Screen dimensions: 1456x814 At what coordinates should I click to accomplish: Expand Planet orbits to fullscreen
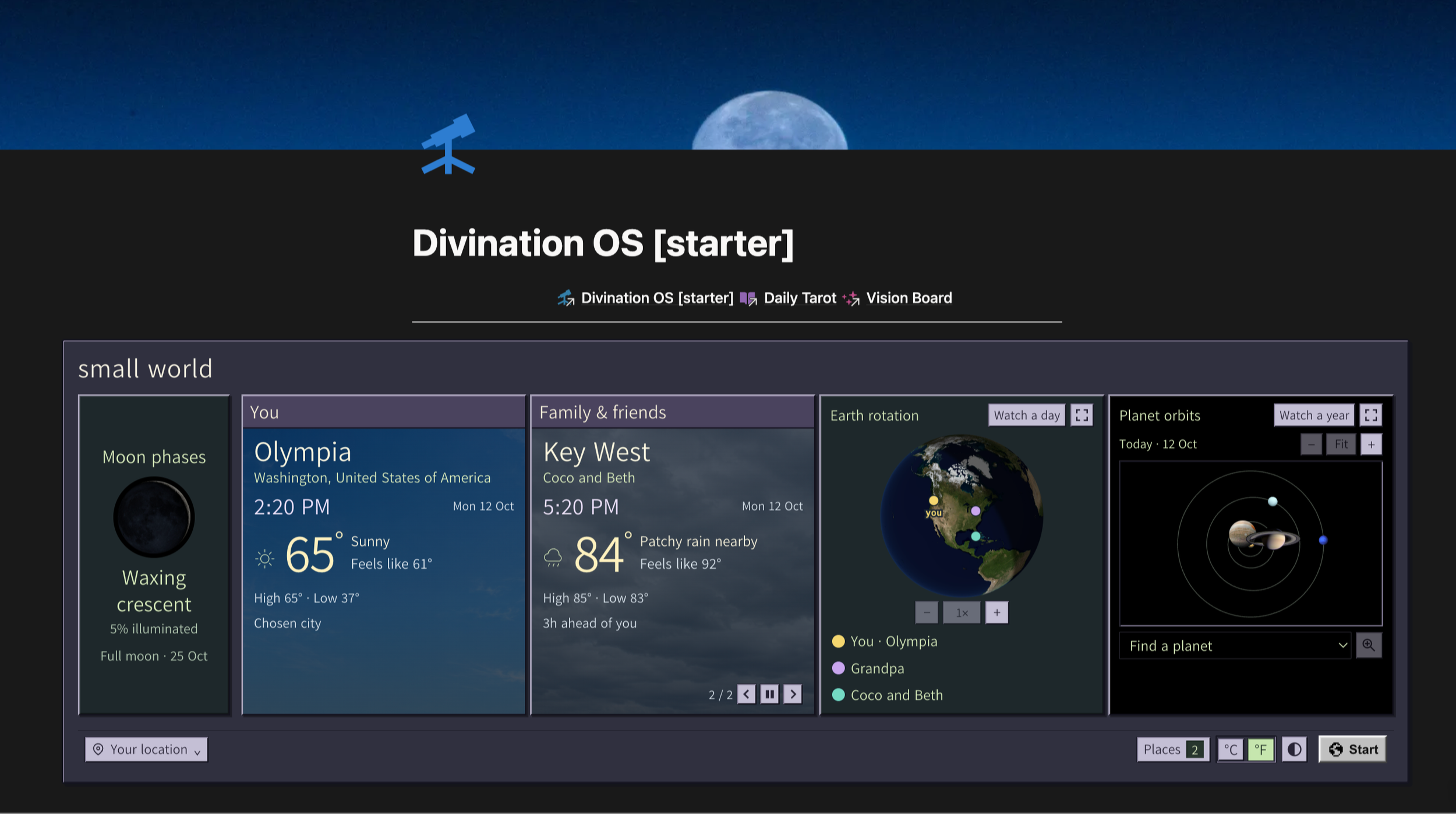(1370, 415)
